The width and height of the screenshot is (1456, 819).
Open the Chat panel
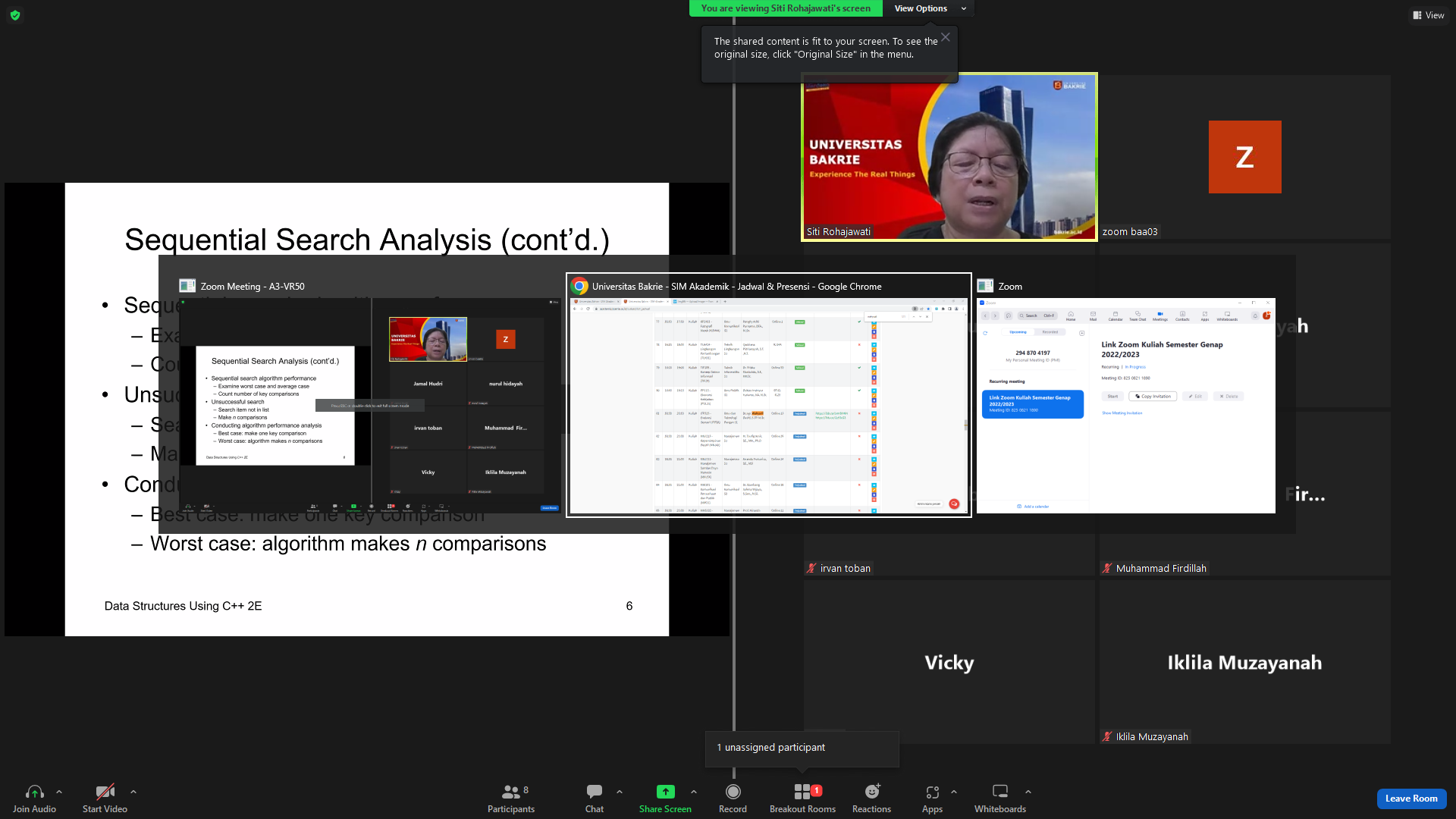595,798
